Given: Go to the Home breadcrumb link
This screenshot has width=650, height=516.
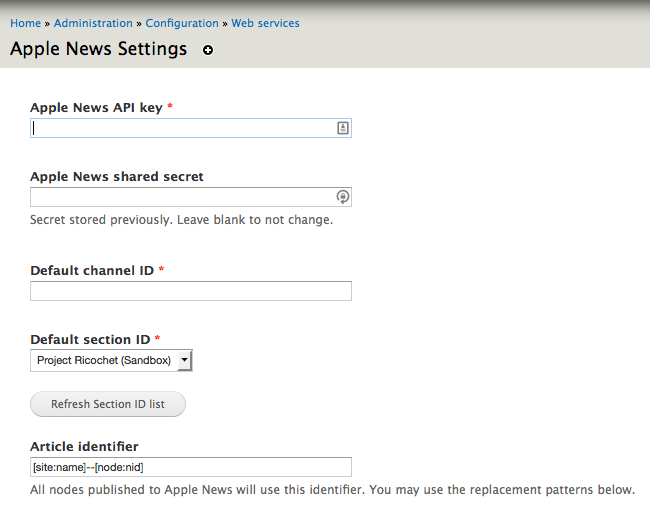Looking at the screenshot, I should 26,23.
